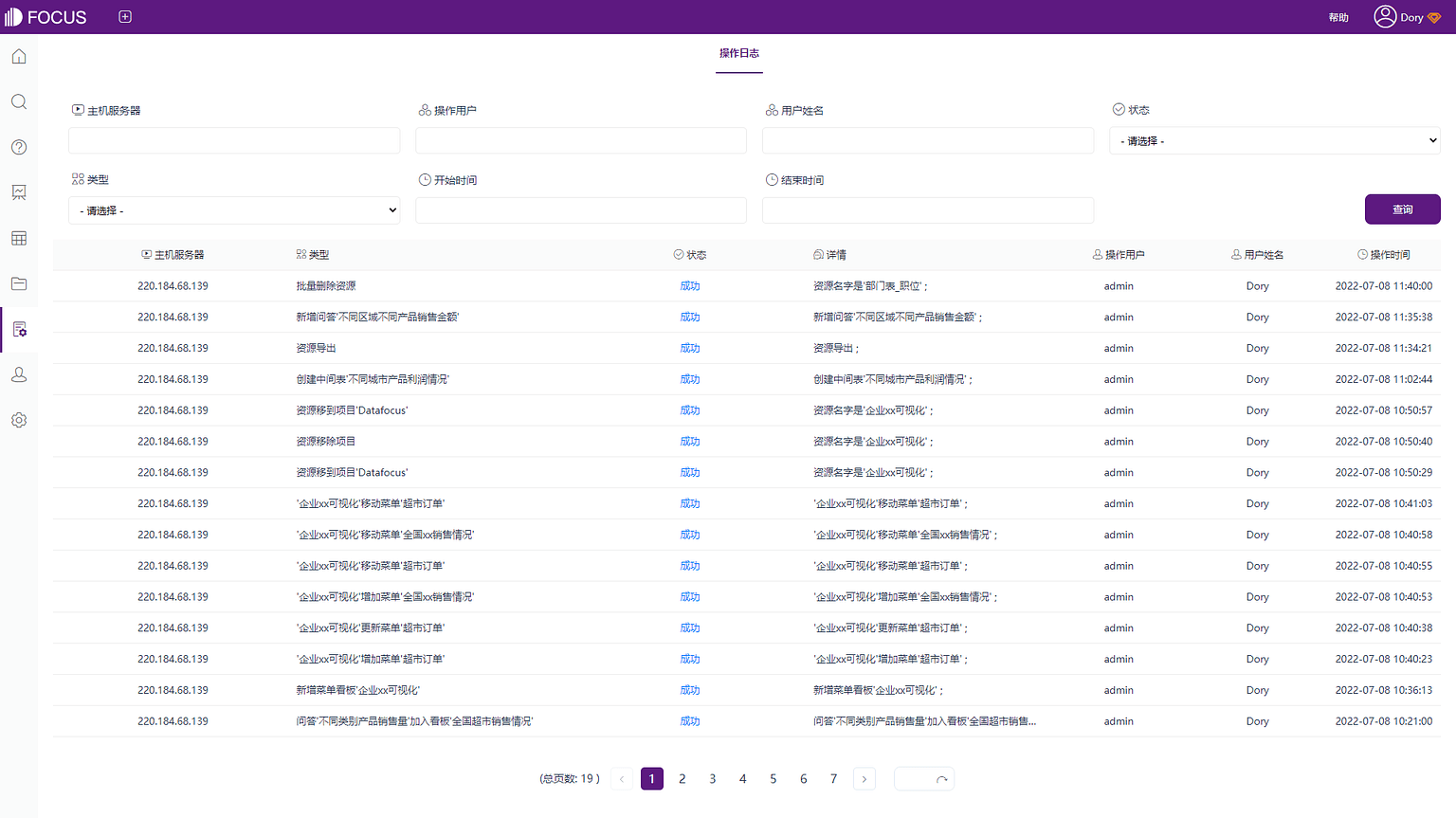Click the 状态 column header
The height and width of the screenshot is (818, 1456).
pos(690,255)
